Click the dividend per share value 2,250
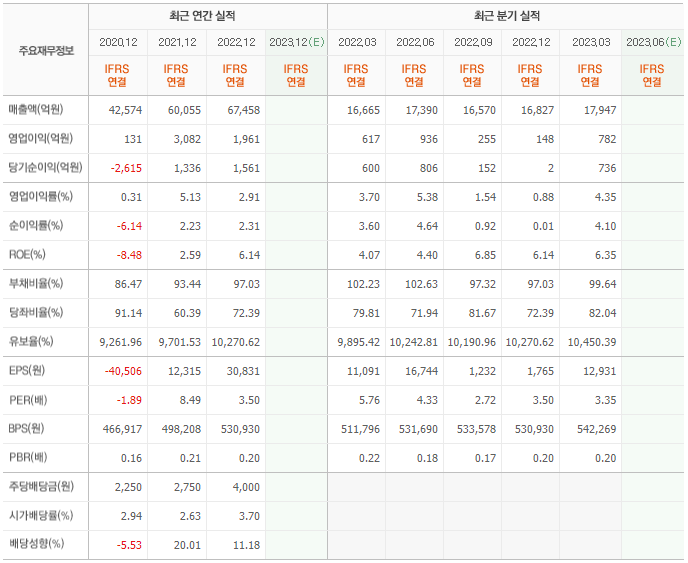The width and height of the screenshot is (688, 563). (129, 487)
